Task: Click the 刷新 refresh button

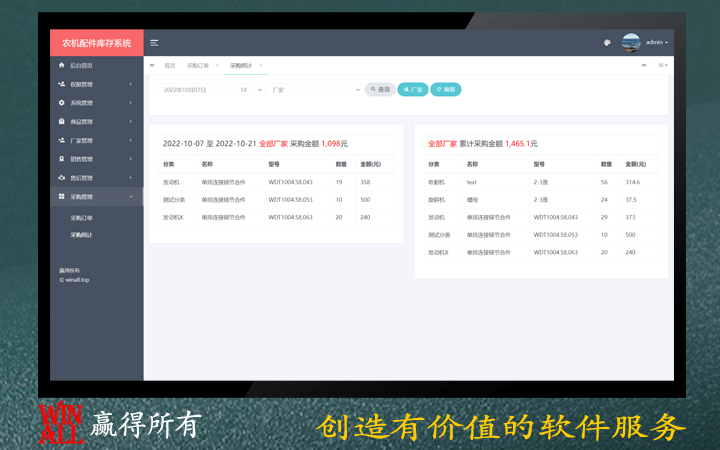Action: pos(446,90)
